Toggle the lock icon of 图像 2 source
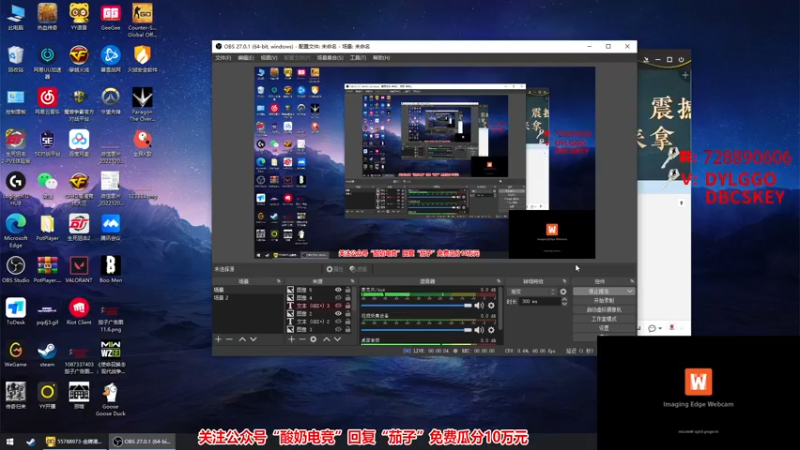Image resolution: width=800 pixels, height=450 pixels. [x=348, y=314]
